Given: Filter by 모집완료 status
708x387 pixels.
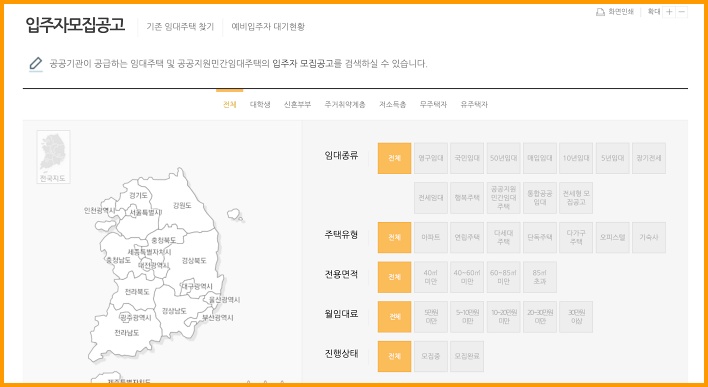Looking at the screenshot, I should pyautogui.click(x=467, y=356).
